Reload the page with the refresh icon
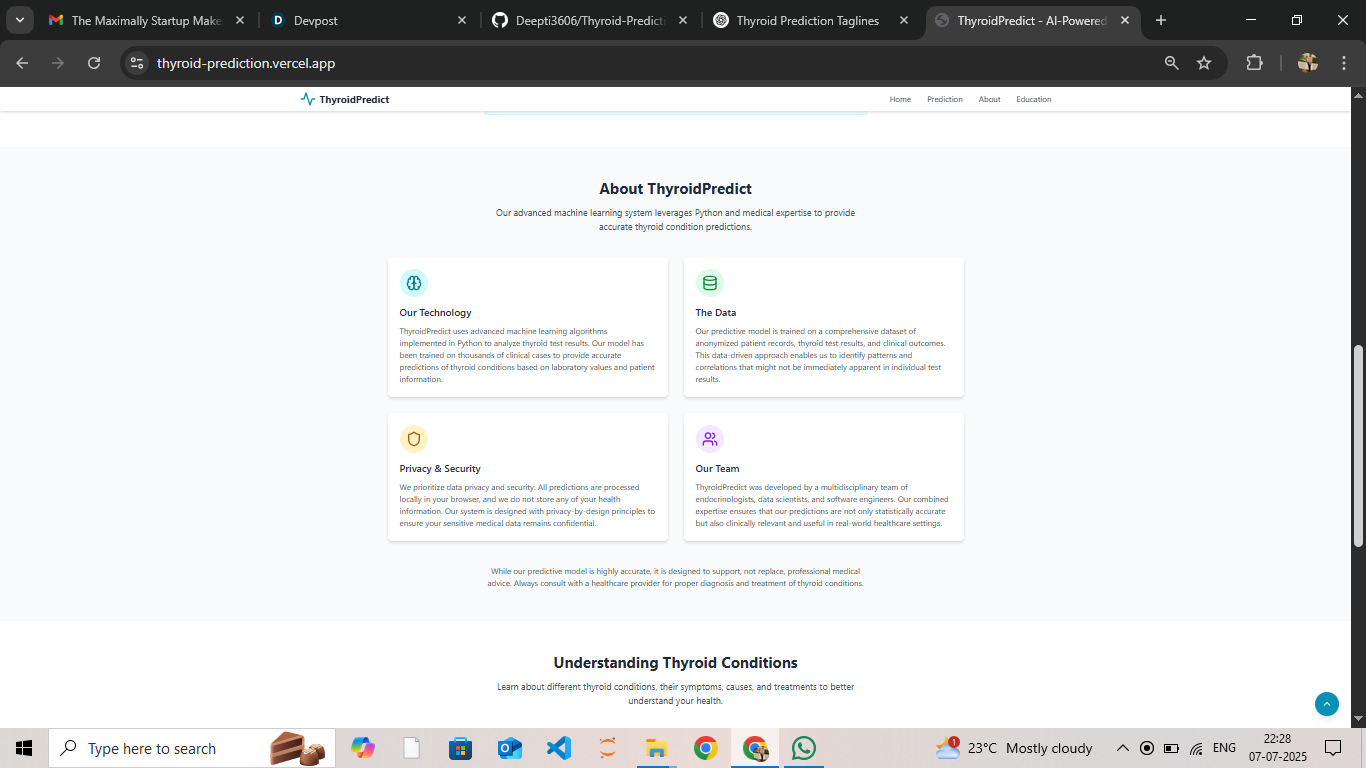This screenshot has height=768, width=1366. pos(94,63)
